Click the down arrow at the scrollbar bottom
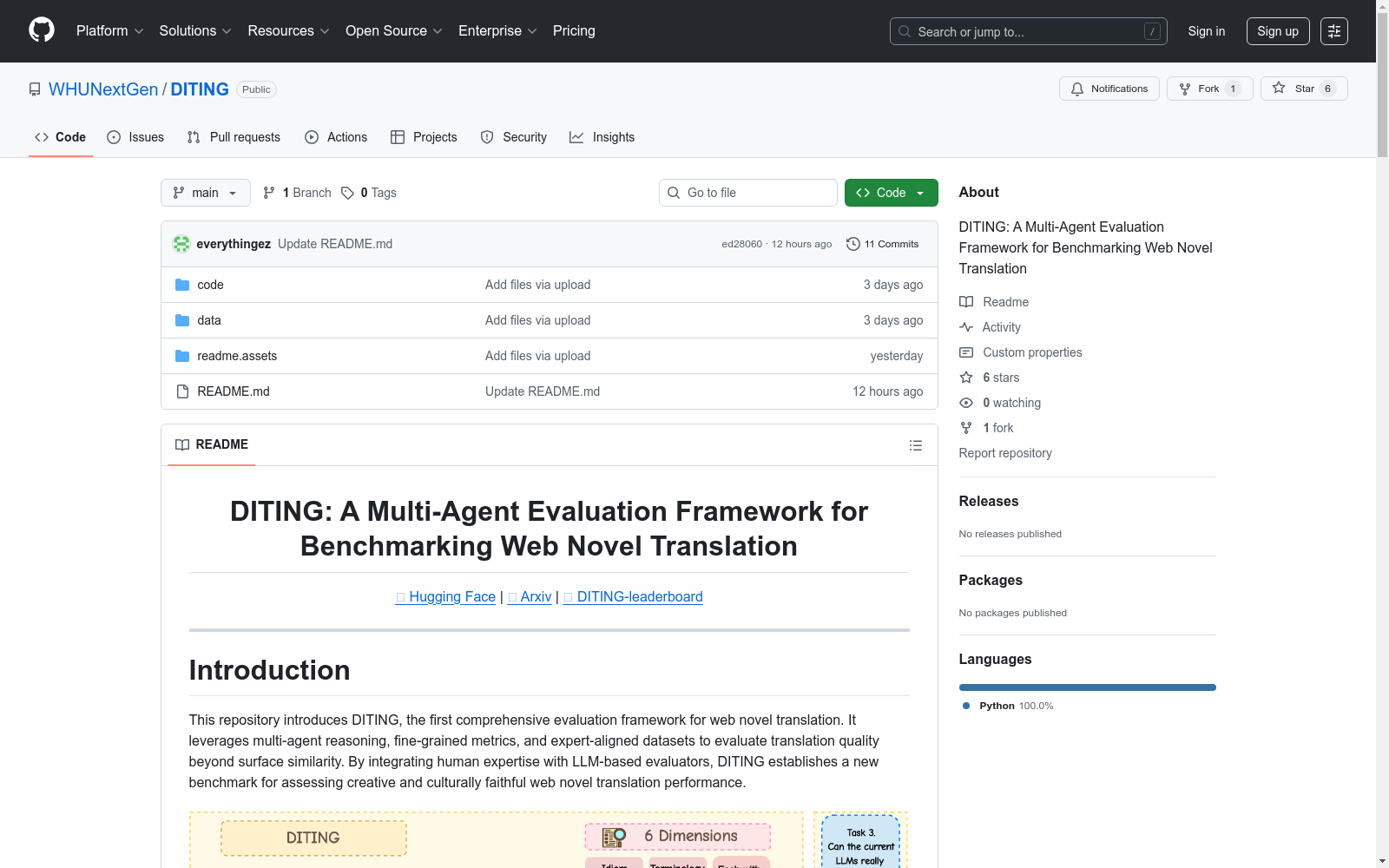 click(x=1382, y=861)
